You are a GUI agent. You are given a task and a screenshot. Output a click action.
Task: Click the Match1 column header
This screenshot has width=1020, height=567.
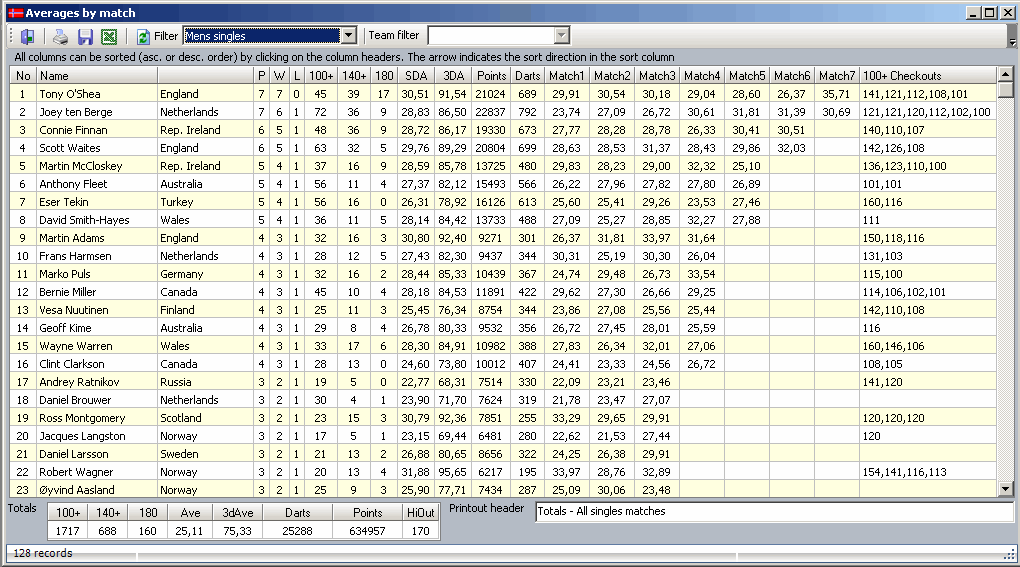click(x=566, y=76)
